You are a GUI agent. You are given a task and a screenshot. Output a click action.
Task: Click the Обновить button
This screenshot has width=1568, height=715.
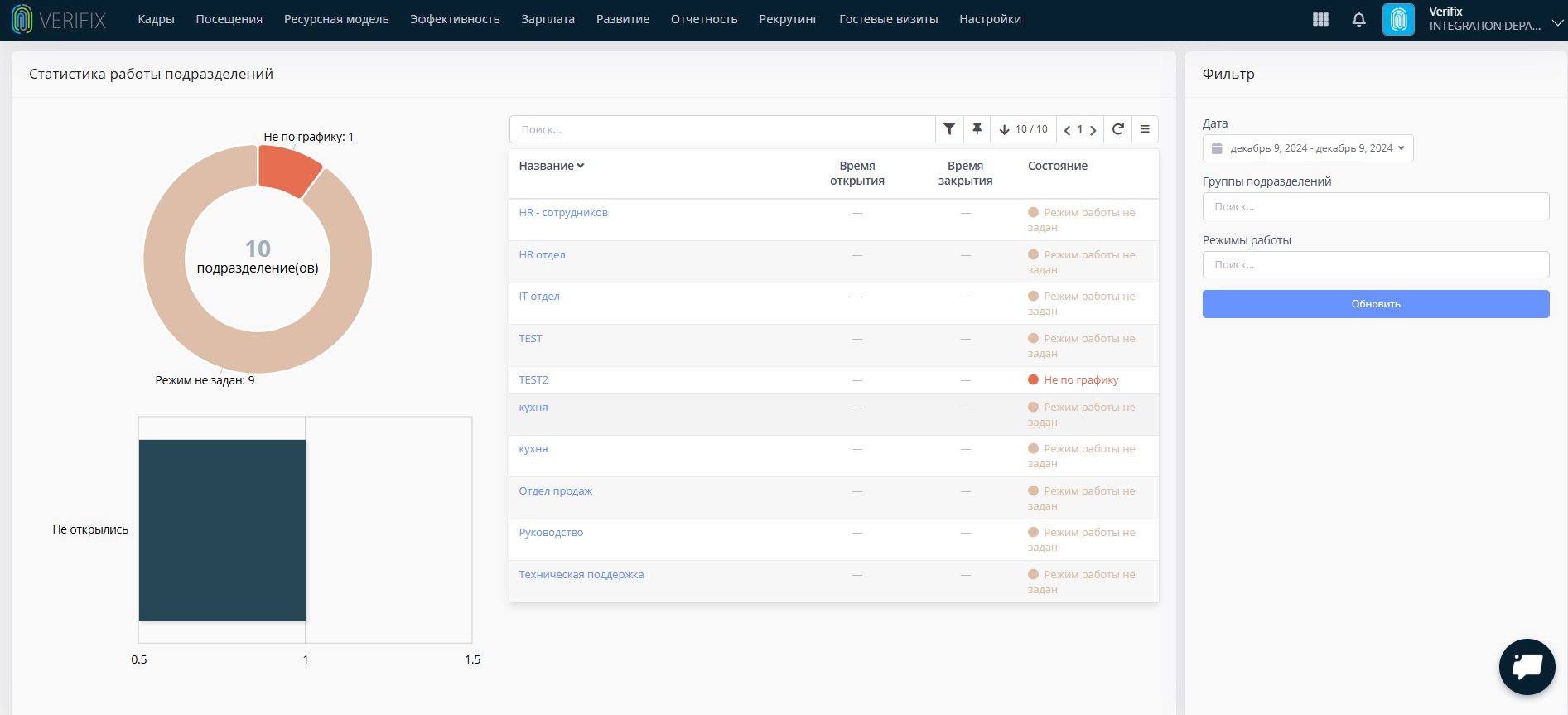(x=1376, y=304)
